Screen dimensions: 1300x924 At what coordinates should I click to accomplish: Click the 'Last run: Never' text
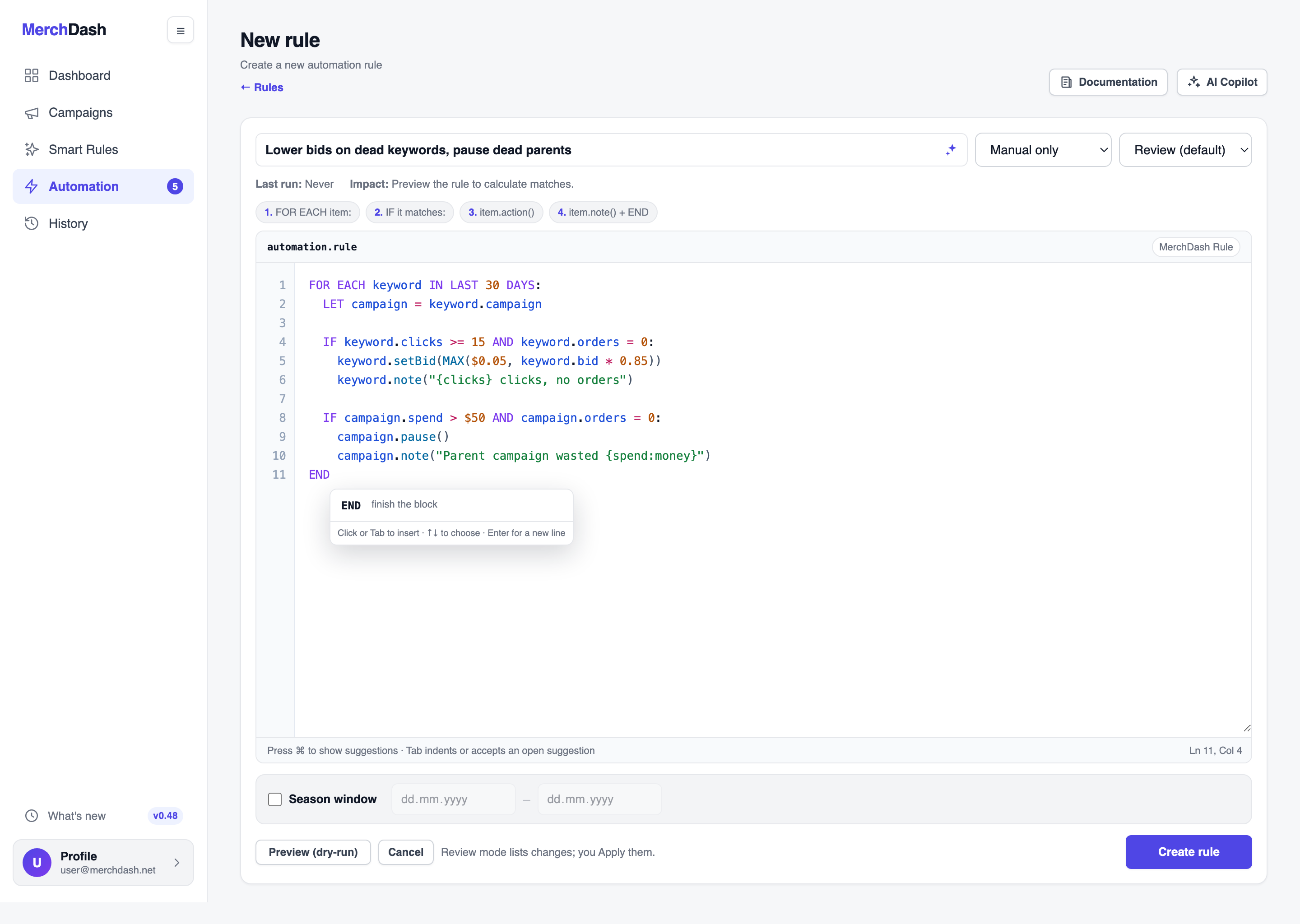point(294,184)
